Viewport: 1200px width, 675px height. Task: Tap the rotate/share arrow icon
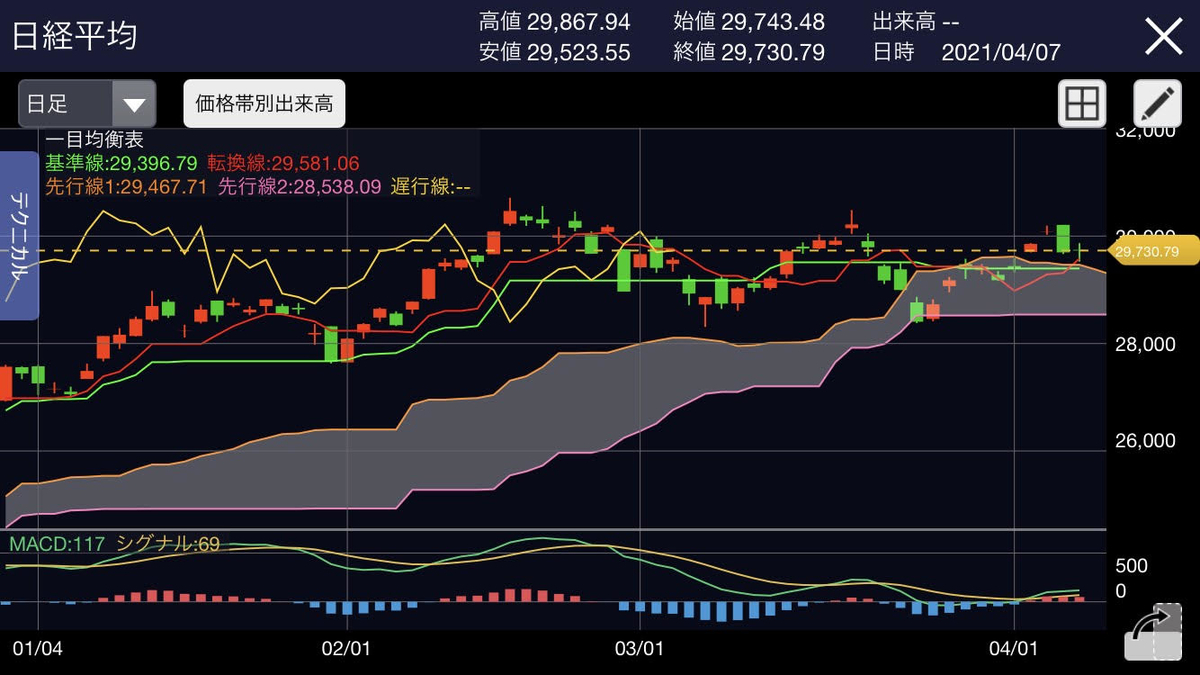coord(1153,631)
